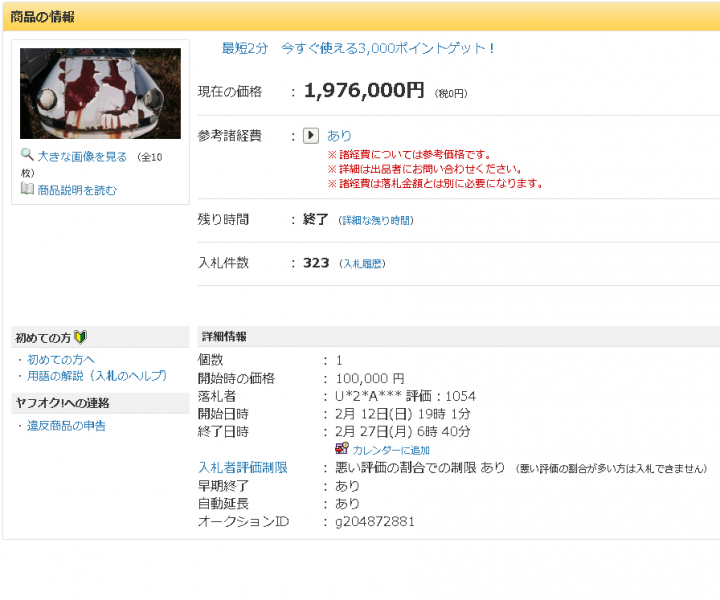Screen dimensions: 720x600
Task: Click the calendar icon beside カレンダーに追加
Action: 342,449
